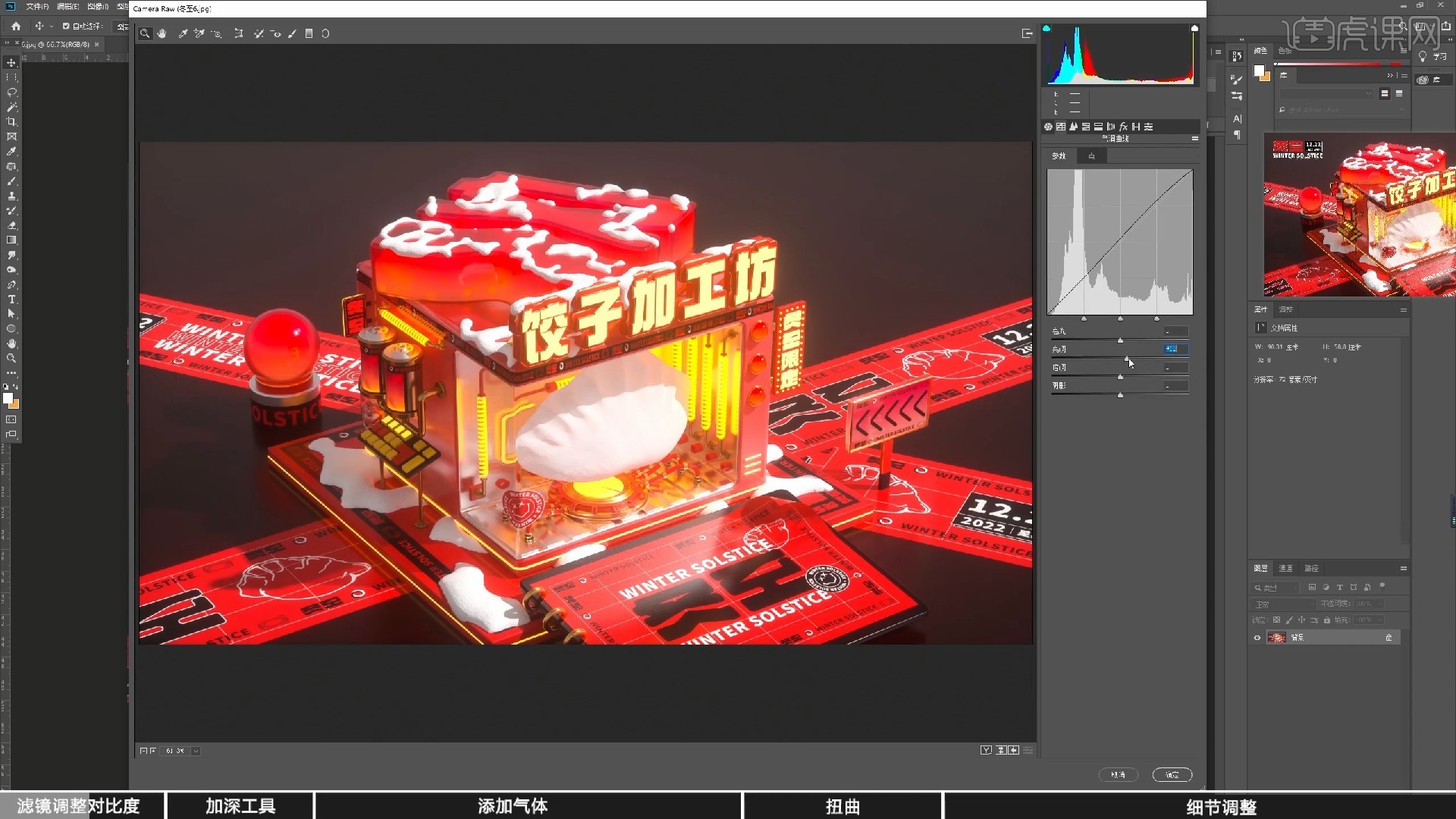
Task: Select the Zoom tool in Camera Raw toolbar
Action: click(145, 33)
